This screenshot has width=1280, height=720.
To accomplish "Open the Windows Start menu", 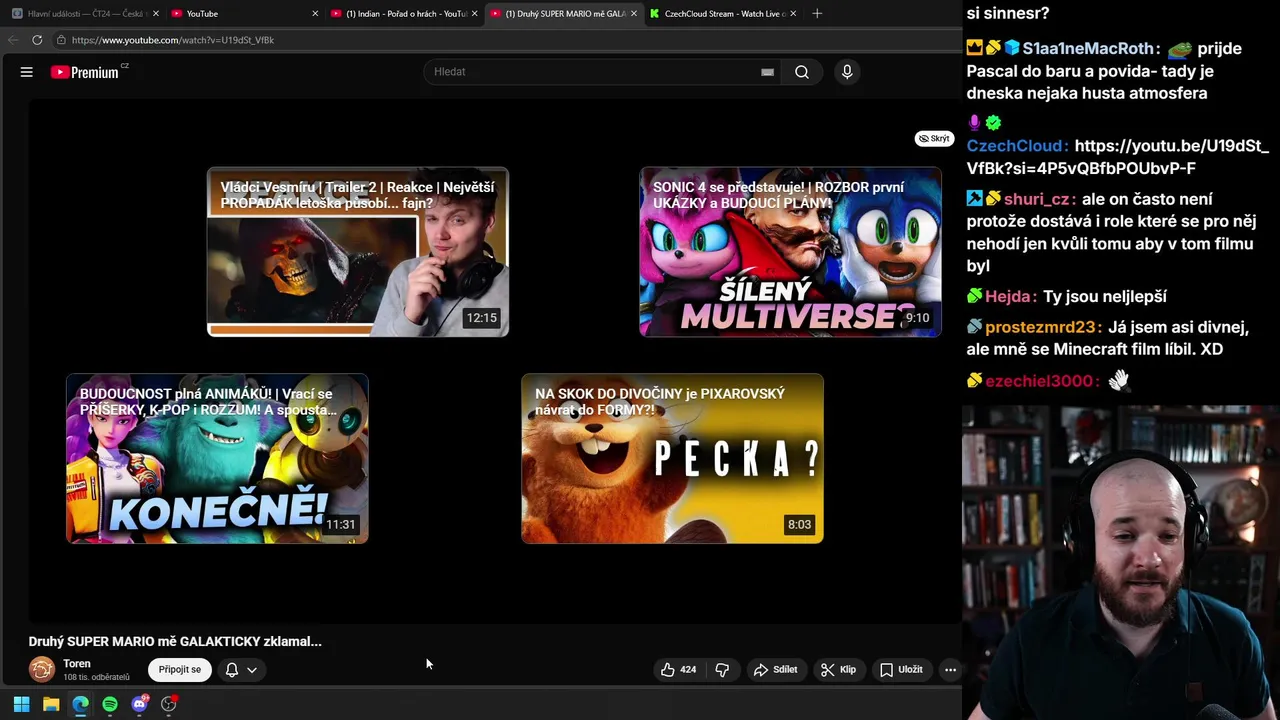I will tap(21, 704).
